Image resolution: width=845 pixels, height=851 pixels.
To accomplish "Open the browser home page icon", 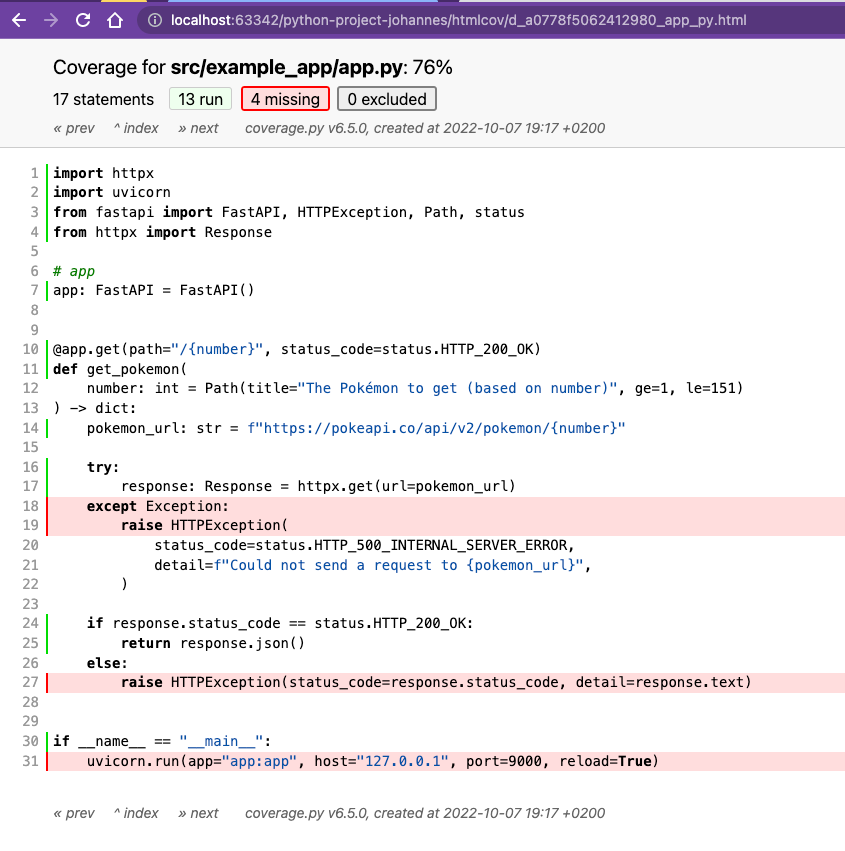I will pos(114,19).
